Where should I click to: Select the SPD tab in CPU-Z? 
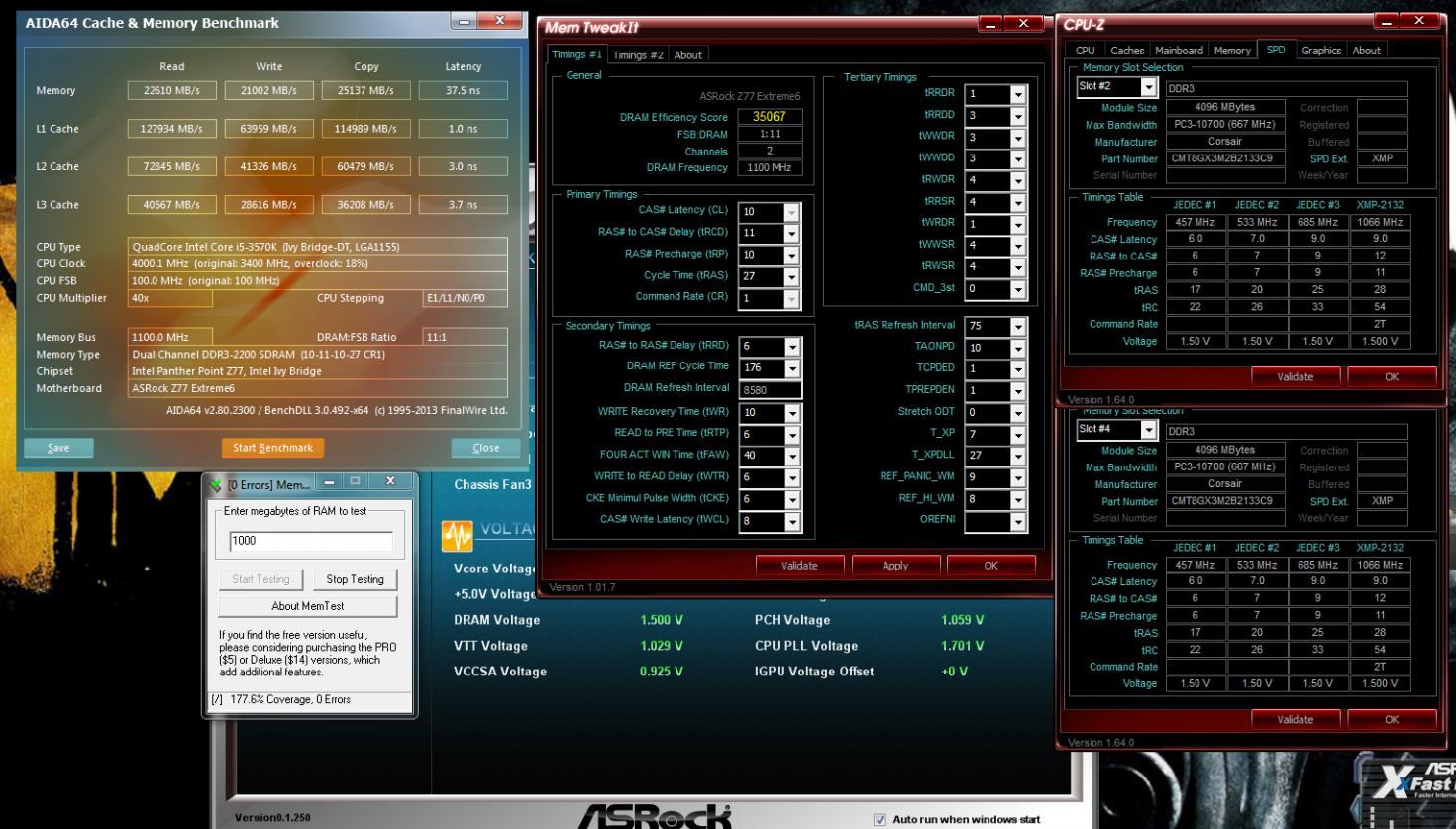(x=1276, y=50)
